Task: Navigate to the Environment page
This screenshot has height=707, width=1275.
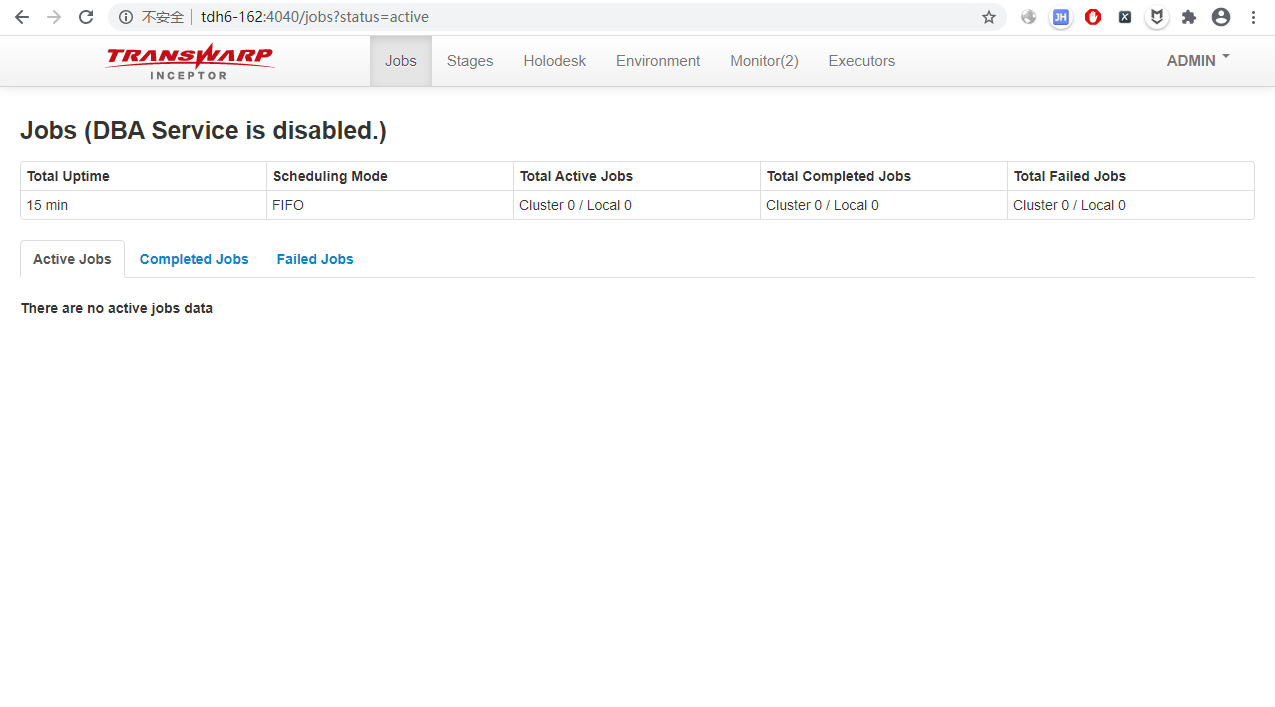Action: [x=658, y=61]
